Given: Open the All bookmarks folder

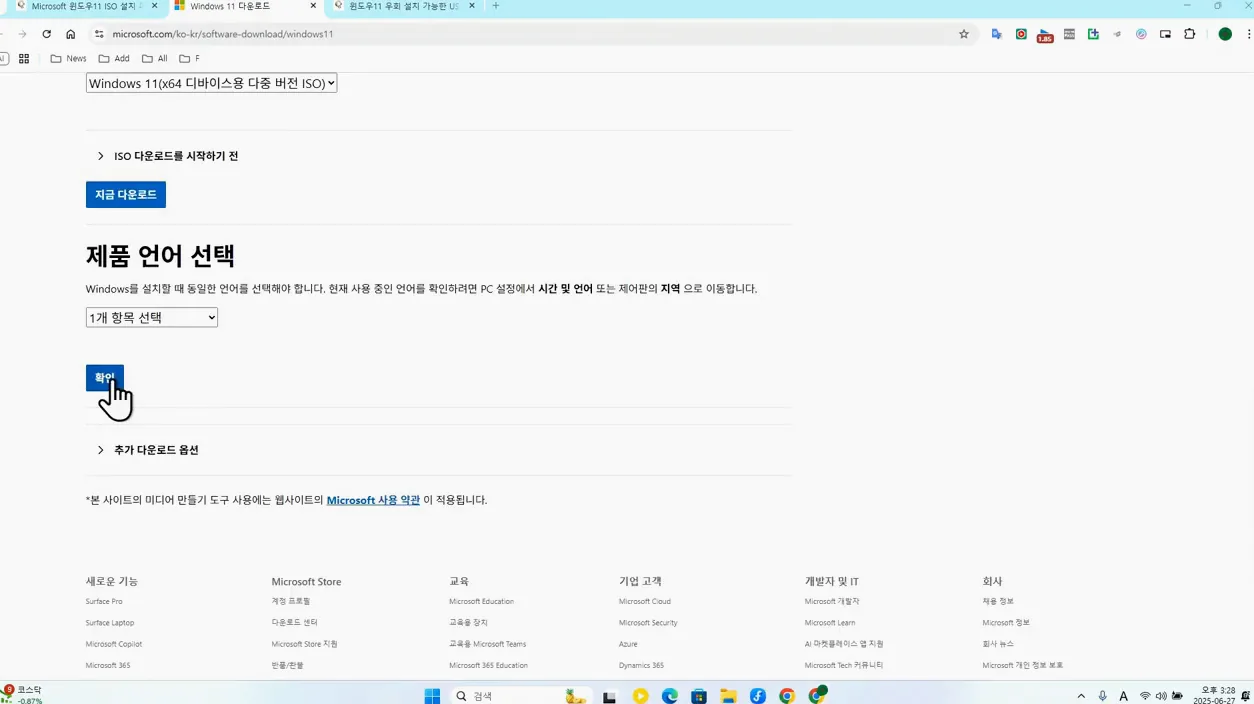Looking at the screenshot, I should pos(155,58).
